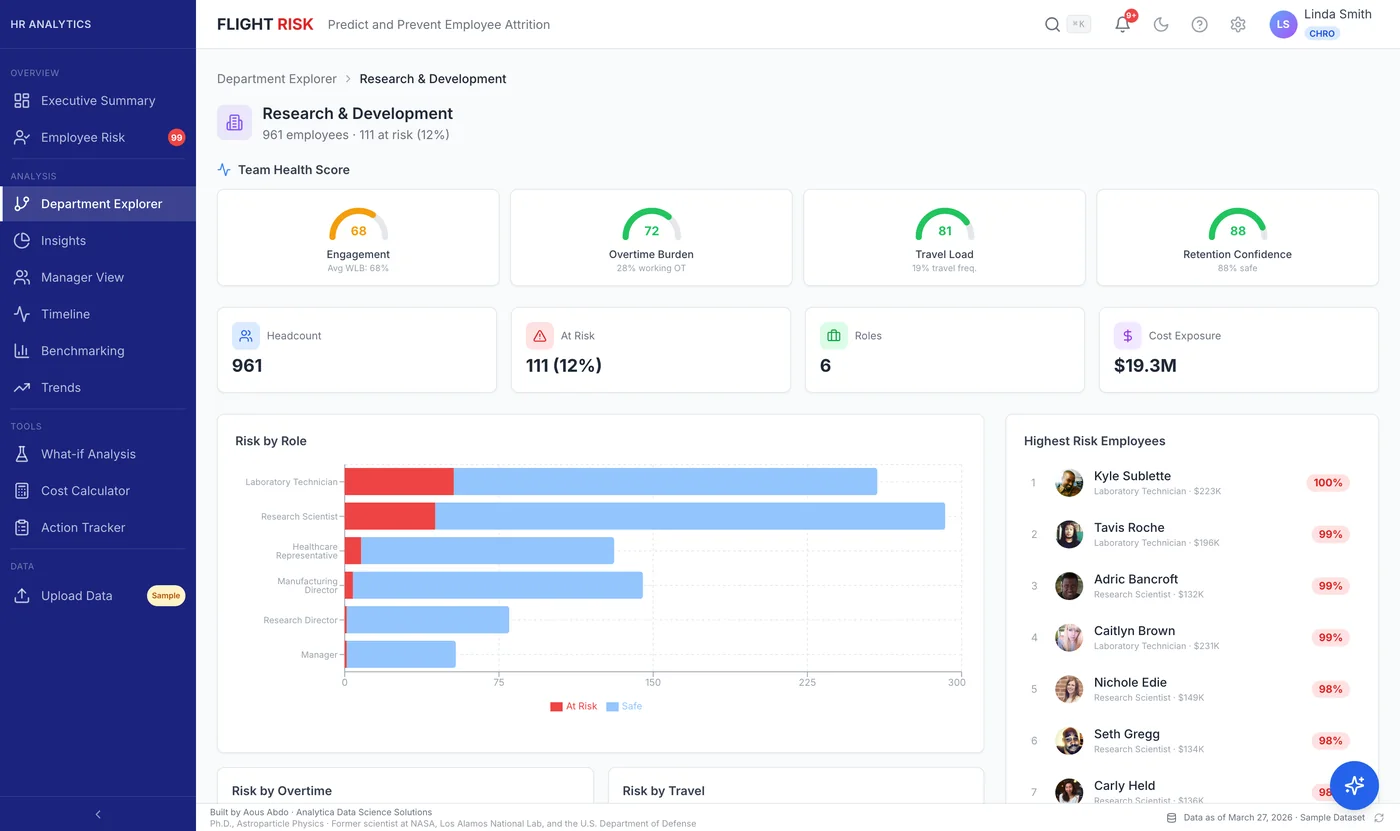This screenshot has height=831, width=1400.
Task: Click Cost Calculator icon
Action: click(22, 491)
